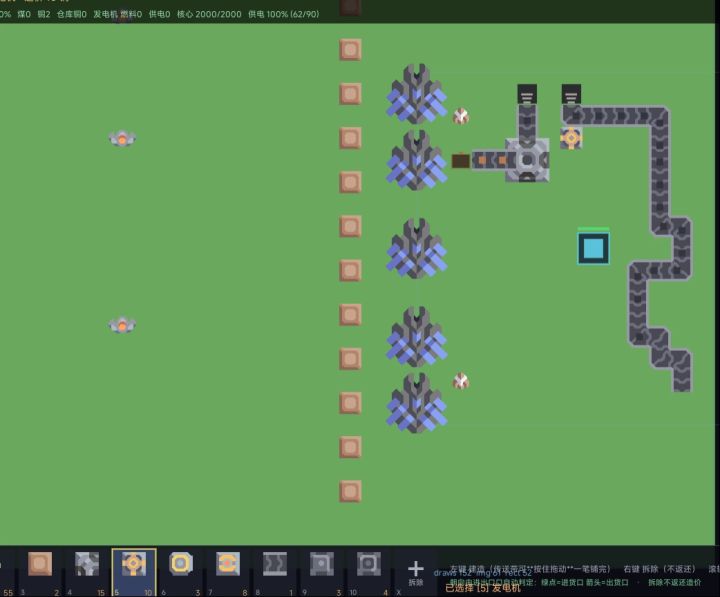
Task: Click the right dark drill feeding the conveyor
Action: click(571, 94)
